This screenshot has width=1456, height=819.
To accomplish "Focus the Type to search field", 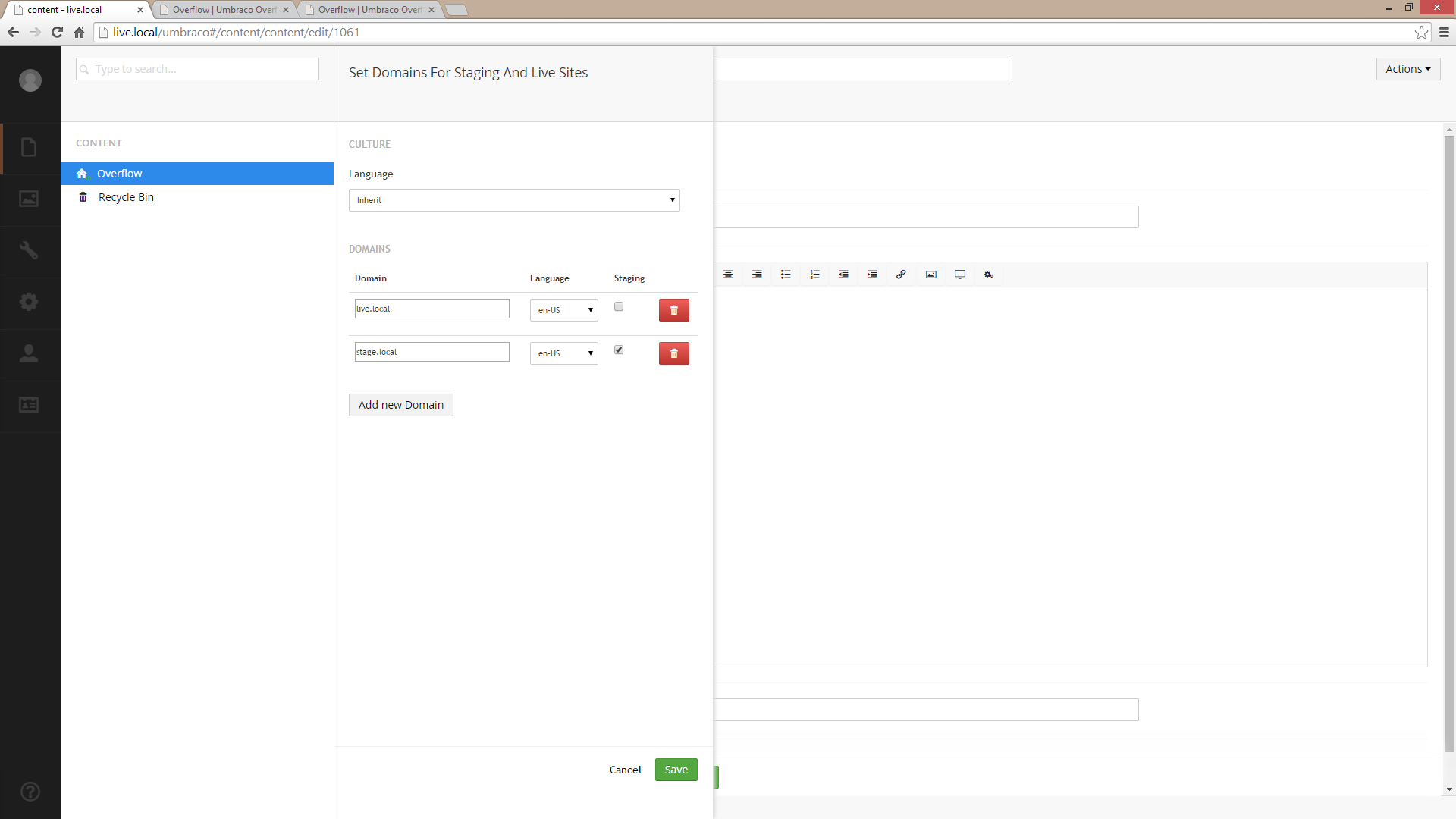I will 197,69.
